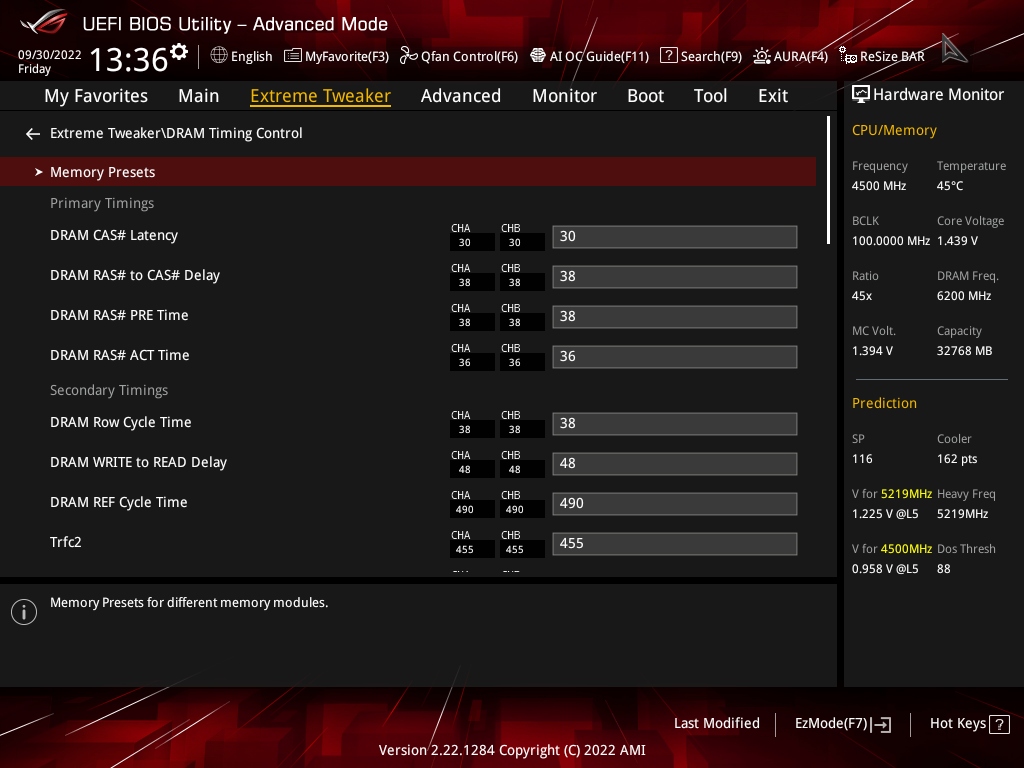Expand the Memory Presets submenu

(x=408, y=172)
